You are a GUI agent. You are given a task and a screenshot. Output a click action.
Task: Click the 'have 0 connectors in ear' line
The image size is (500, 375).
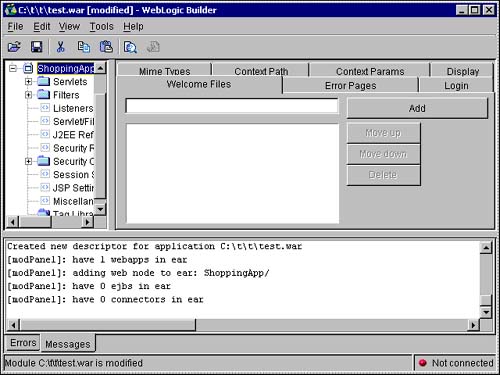click(105, 299)
